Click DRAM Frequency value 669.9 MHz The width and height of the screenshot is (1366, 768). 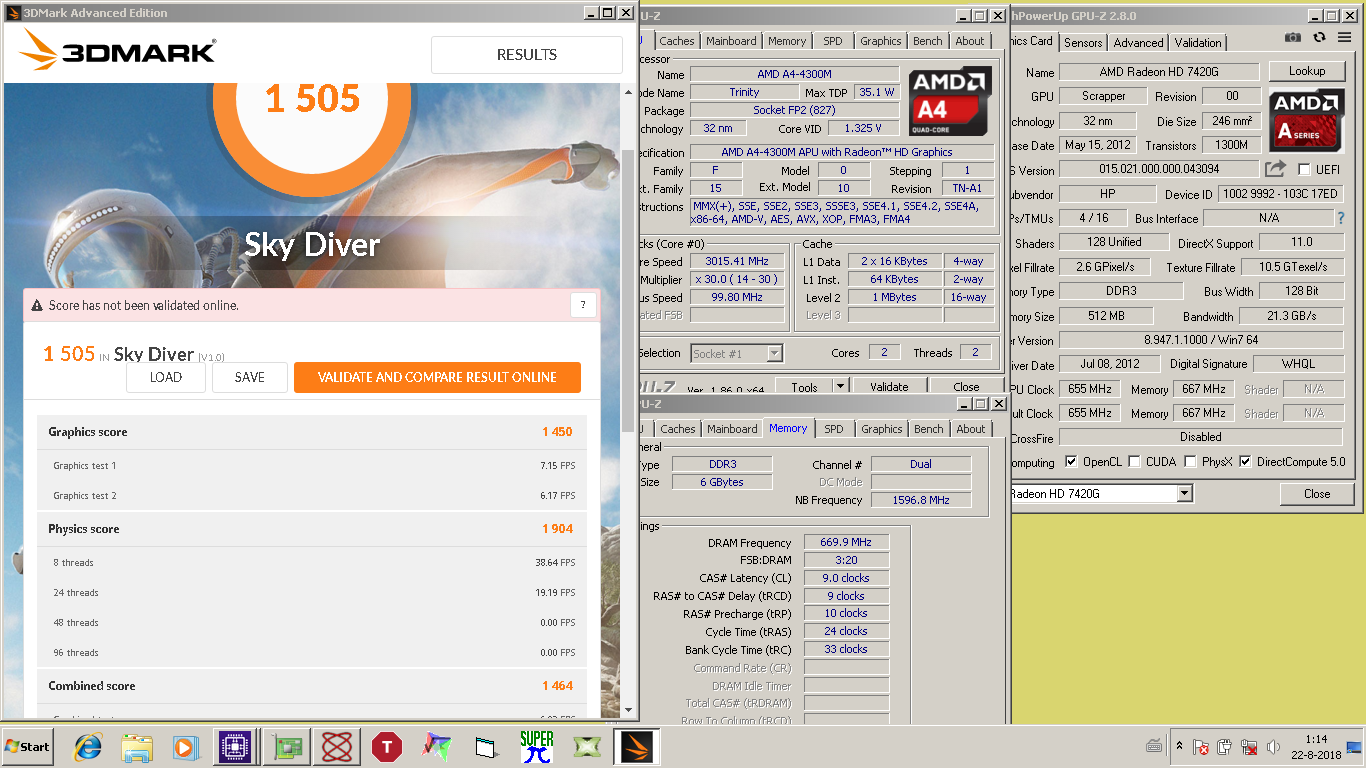pyautogui.click(x=846, y=543)
